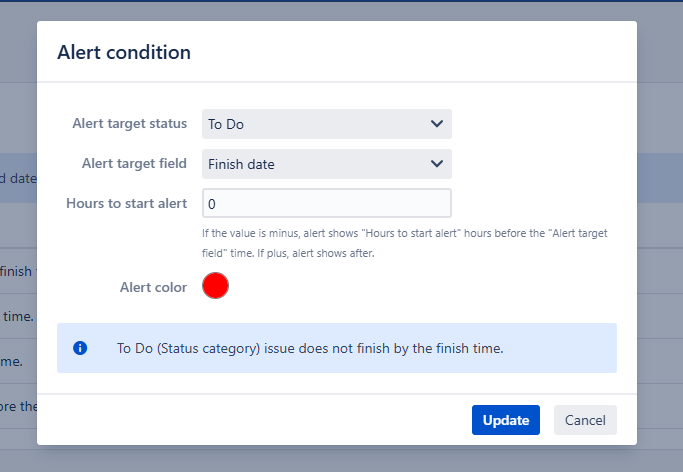The image size is (683, 472).
Task: Open the Alert target field dropdown
Action: coord(326,164)
